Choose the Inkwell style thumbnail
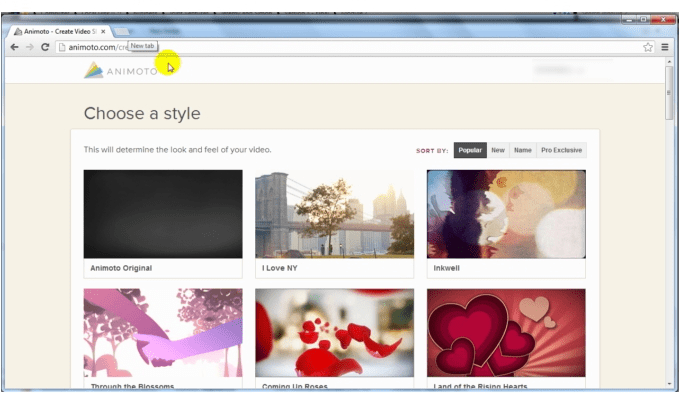The width and height of the screenshot is (680, 393). tap(506, 214)
